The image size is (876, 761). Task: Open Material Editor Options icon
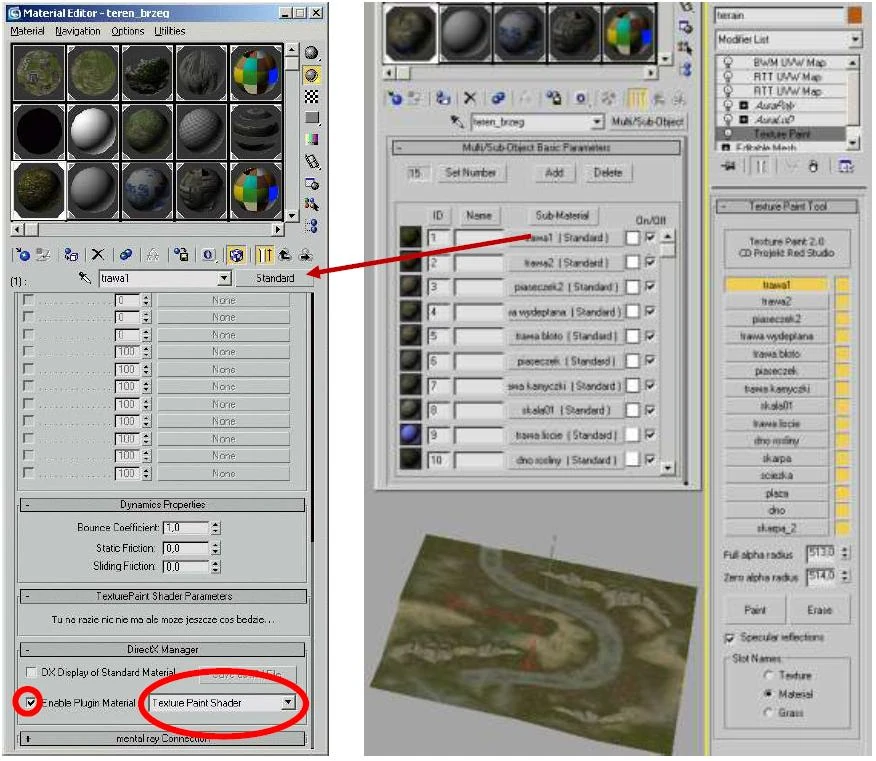click(312, 183)
